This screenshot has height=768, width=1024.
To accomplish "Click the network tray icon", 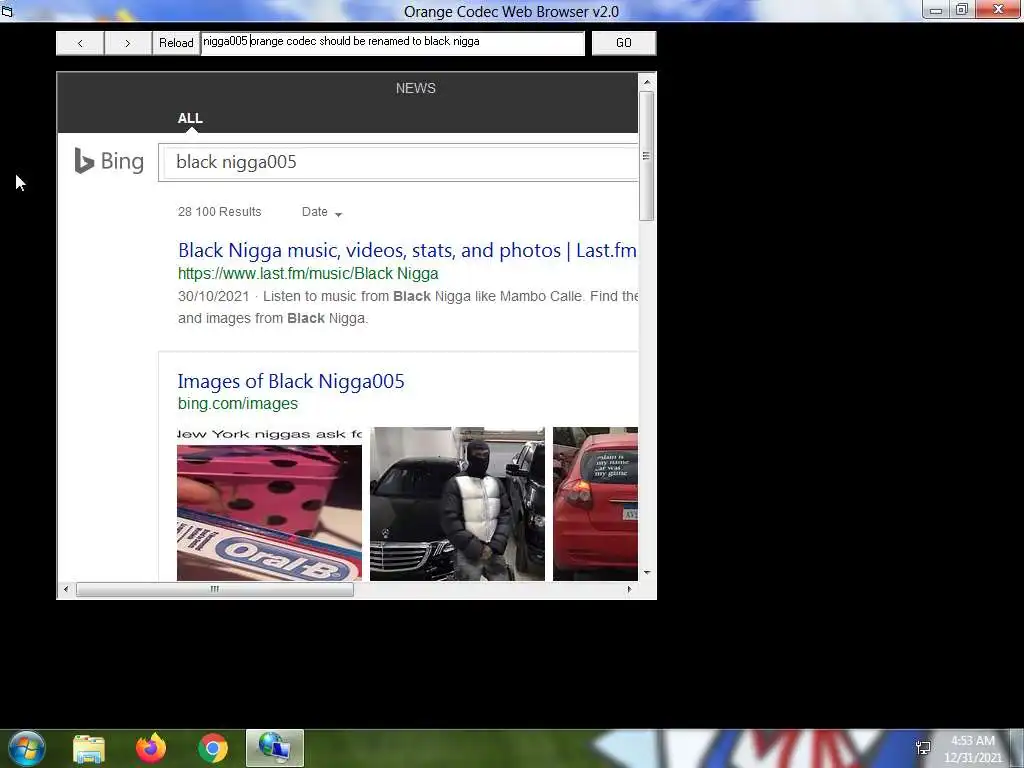I will pyautogui.click(x=923, y=748).
